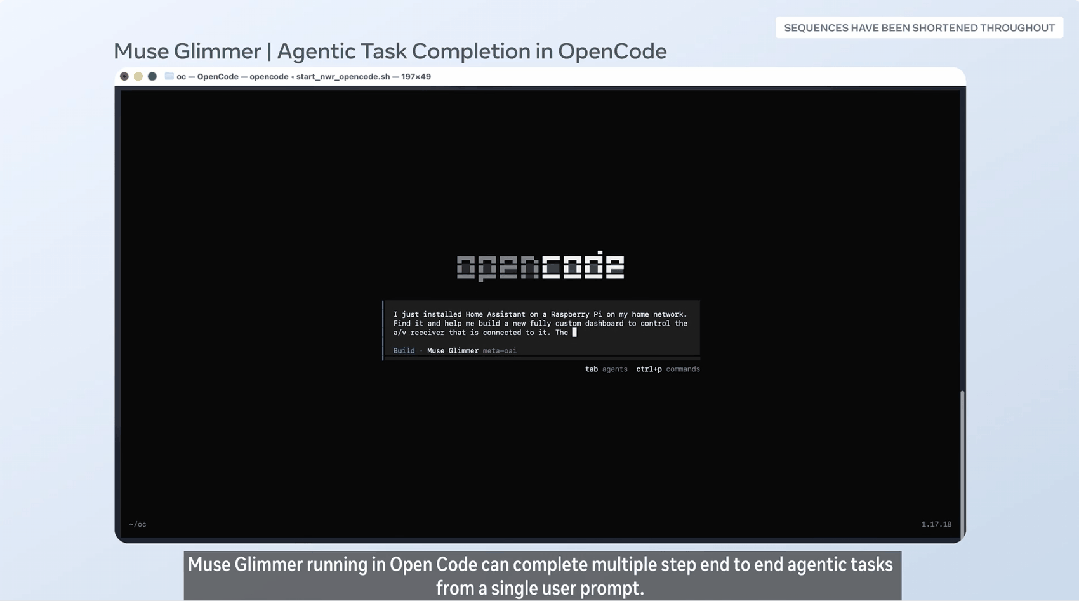Click the Build agent label
The image size is (1079, 601).
click(404, 350)
